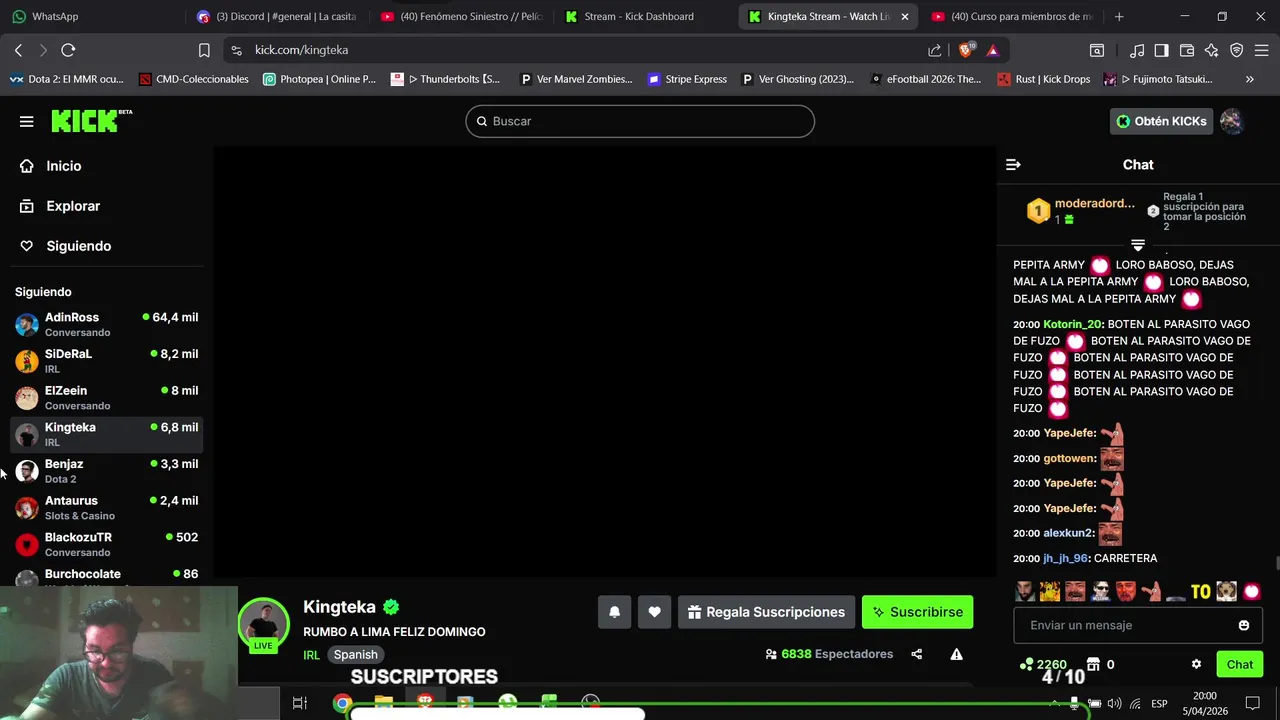
Task: Click the Spanish language tag
Action: (356, 655)
